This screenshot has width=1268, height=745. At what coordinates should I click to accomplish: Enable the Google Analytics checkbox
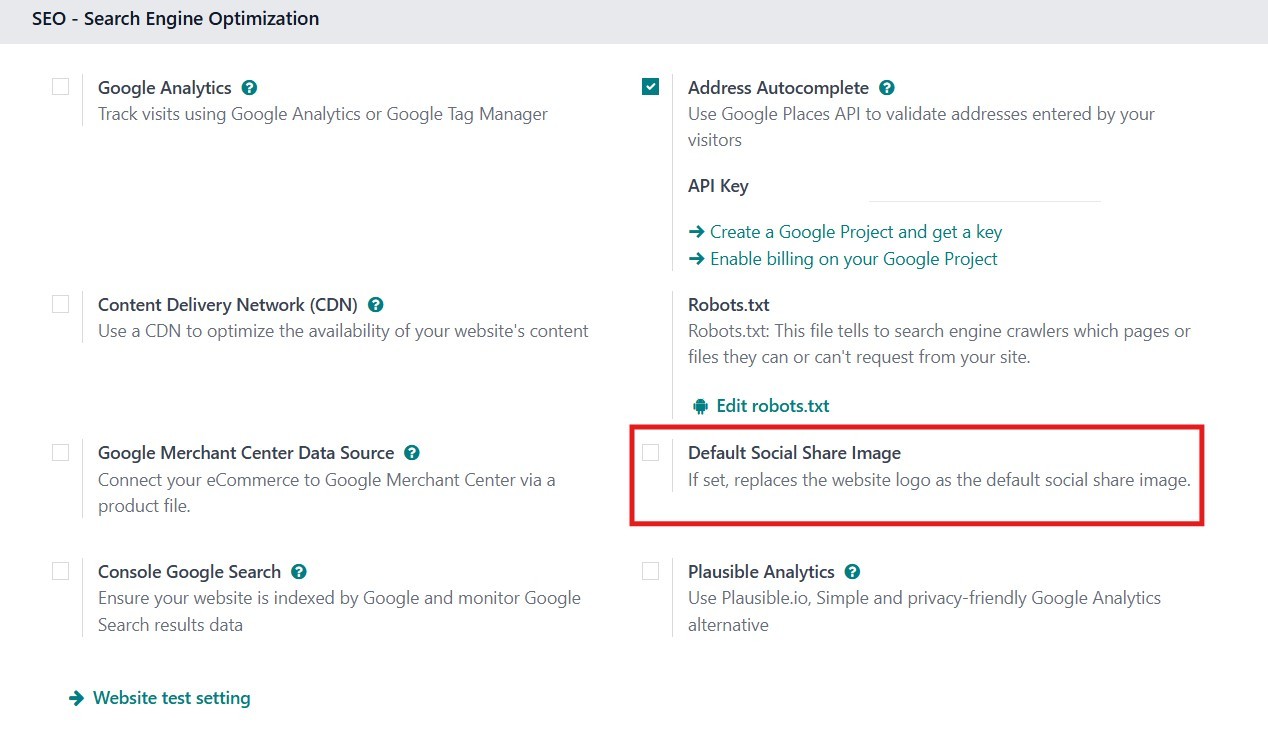pos(61,87)
